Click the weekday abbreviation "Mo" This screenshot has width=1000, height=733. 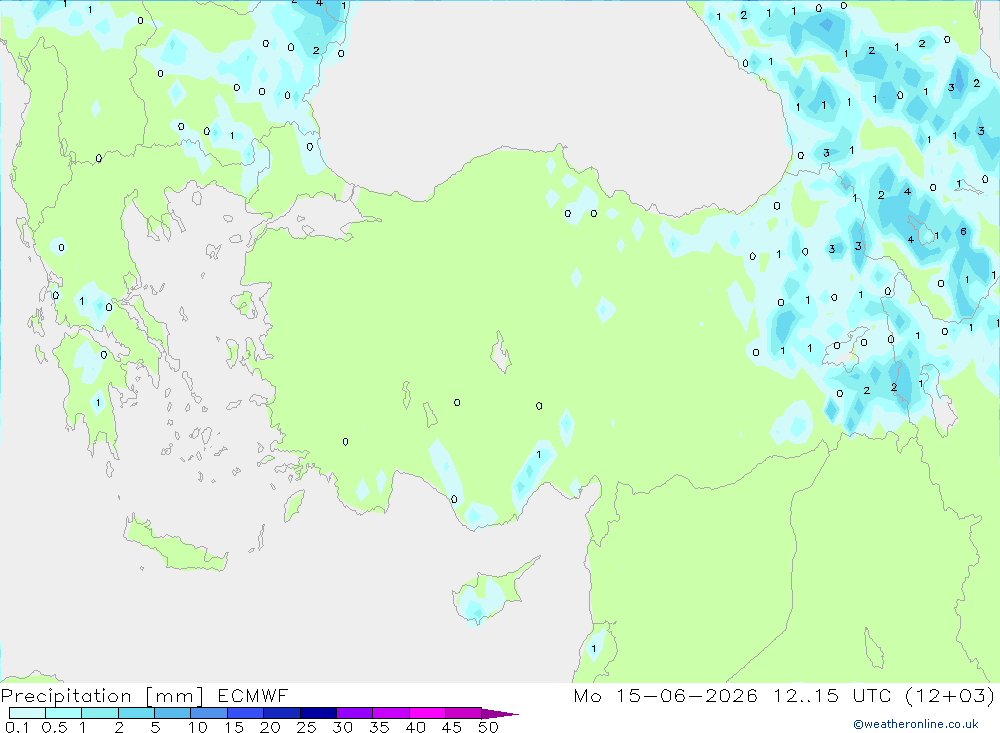587,695
